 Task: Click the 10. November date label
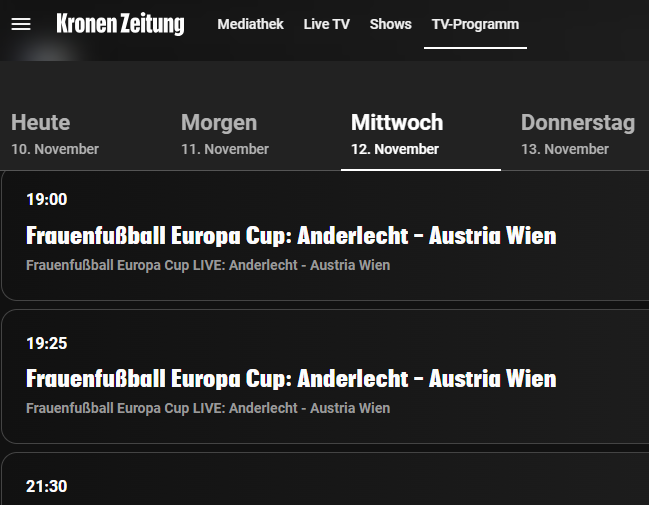tap(55, 149)
